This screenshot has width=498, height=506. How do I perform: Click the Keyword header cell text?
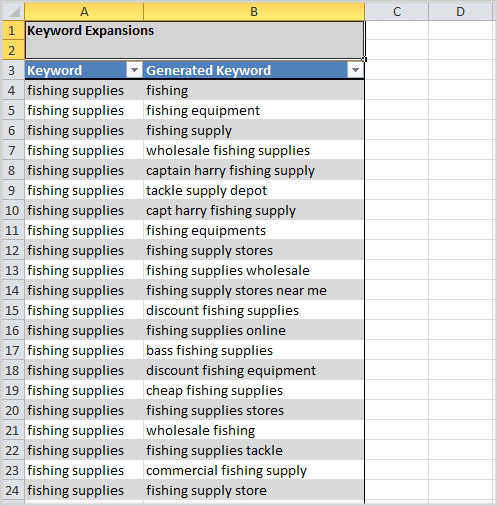[54, 70]
